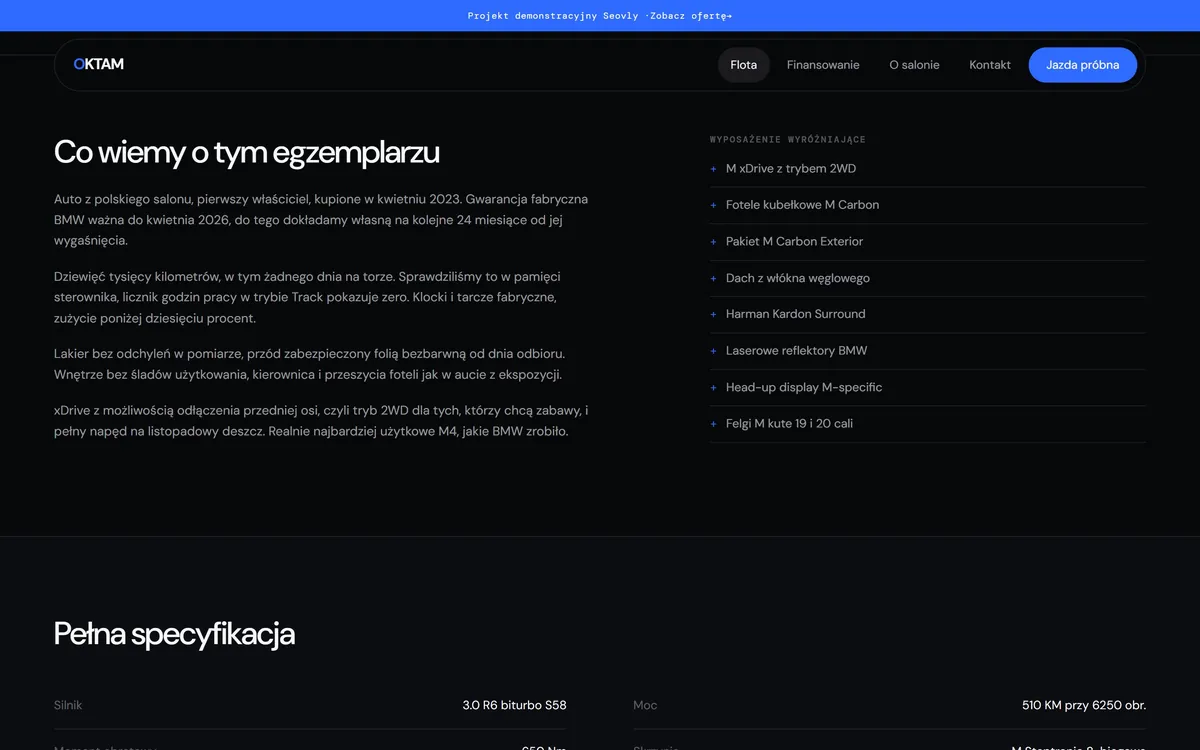Select "M xDrive z trybem 2WD" list row

[928, 169]
